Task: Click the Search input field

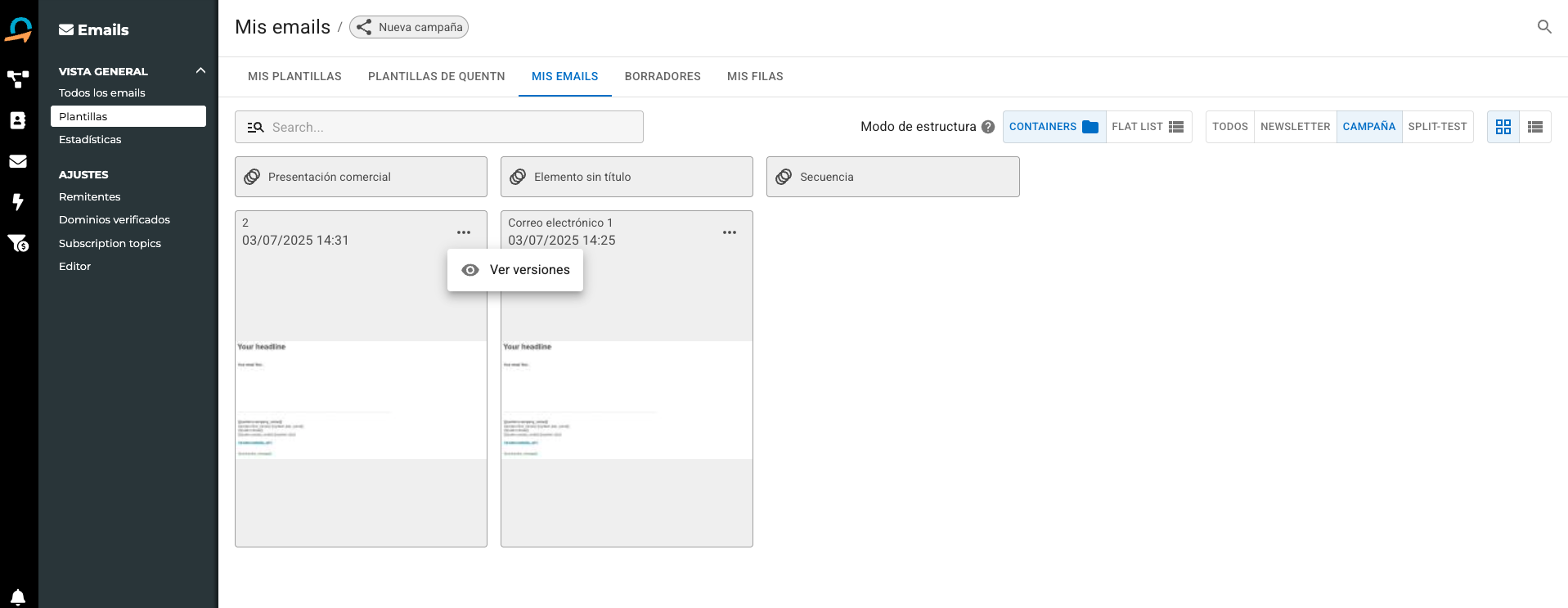Action: click(439, 127)
